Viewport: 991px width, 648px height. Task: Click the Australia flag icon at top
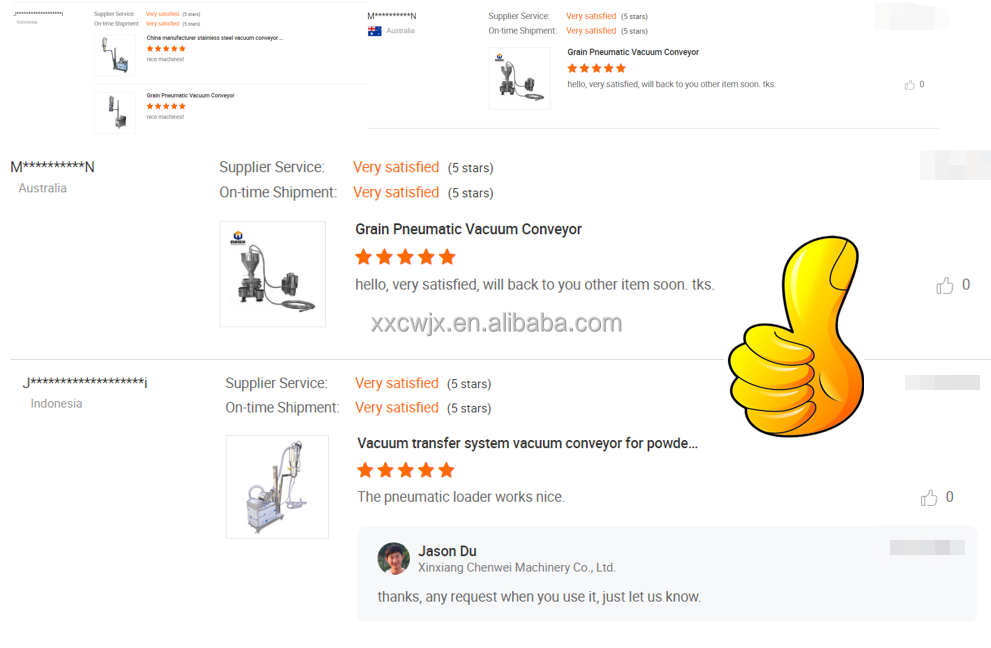375,31
